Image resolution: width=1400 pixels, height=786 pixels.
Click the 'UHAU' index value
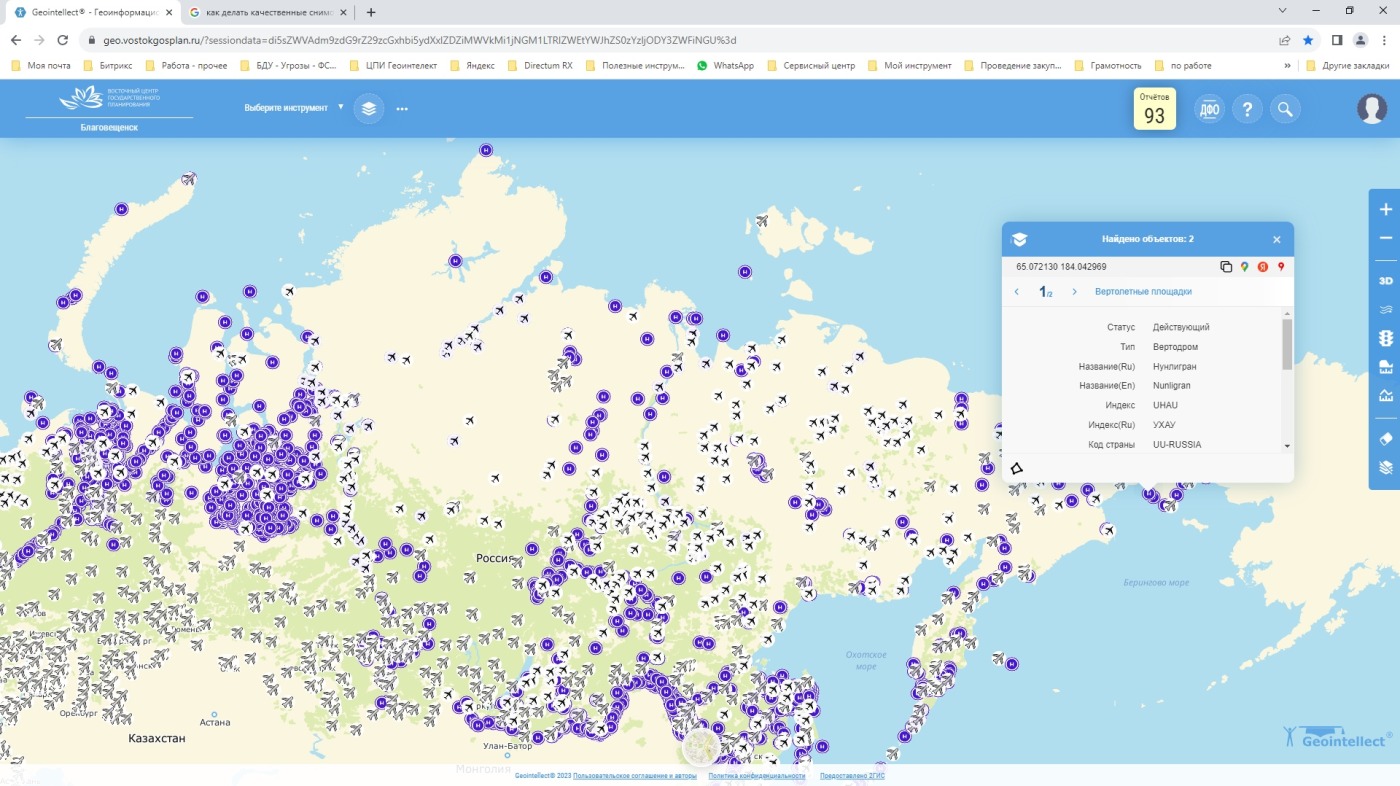click(1166, 405)
